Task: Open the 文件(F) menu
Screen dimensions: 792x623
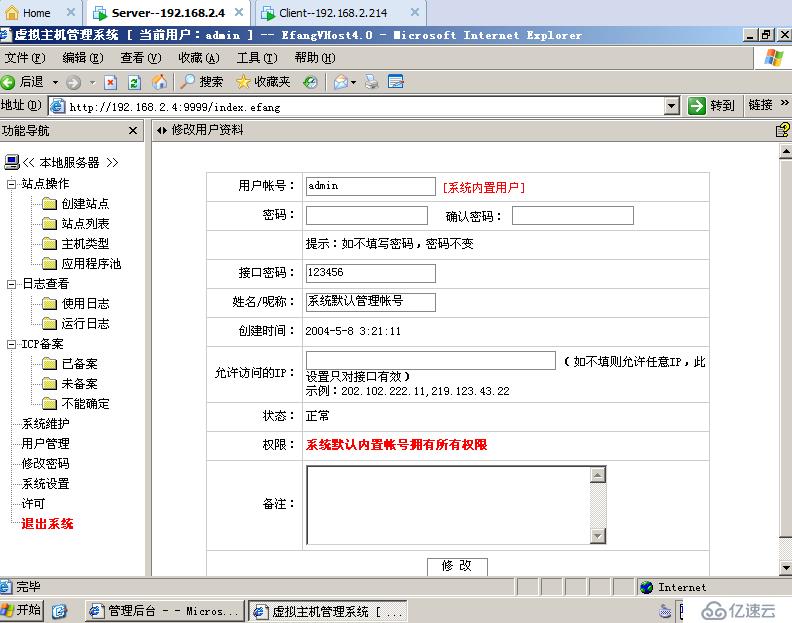Action: 25,58
